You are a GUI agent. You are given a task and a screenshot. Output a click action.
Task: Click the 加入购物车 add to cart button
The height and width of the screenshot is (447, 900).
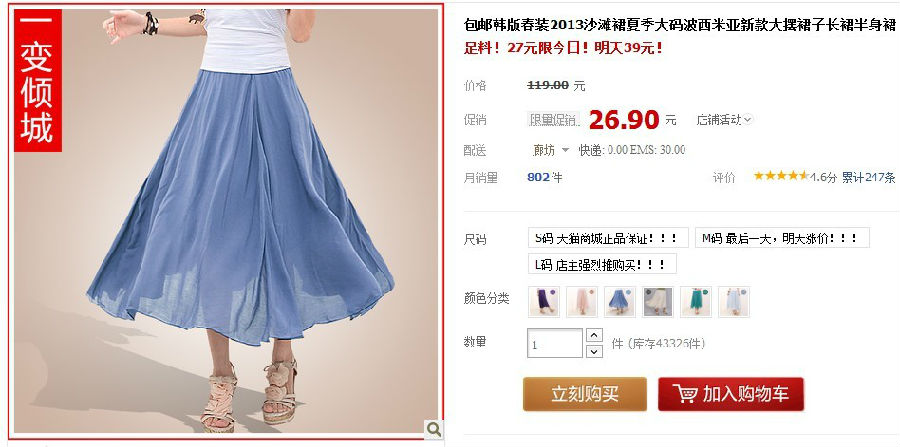pos(731,394)
